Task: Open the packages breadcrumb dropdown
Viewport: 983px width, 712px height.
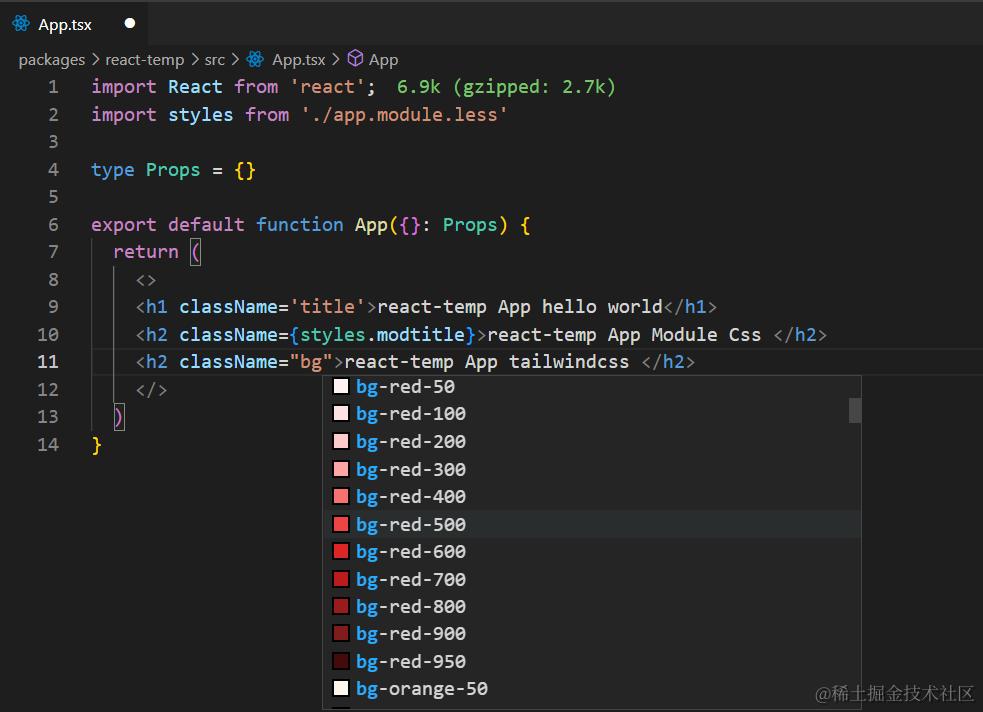Action: pyautogui.click(x=51, y=59)
